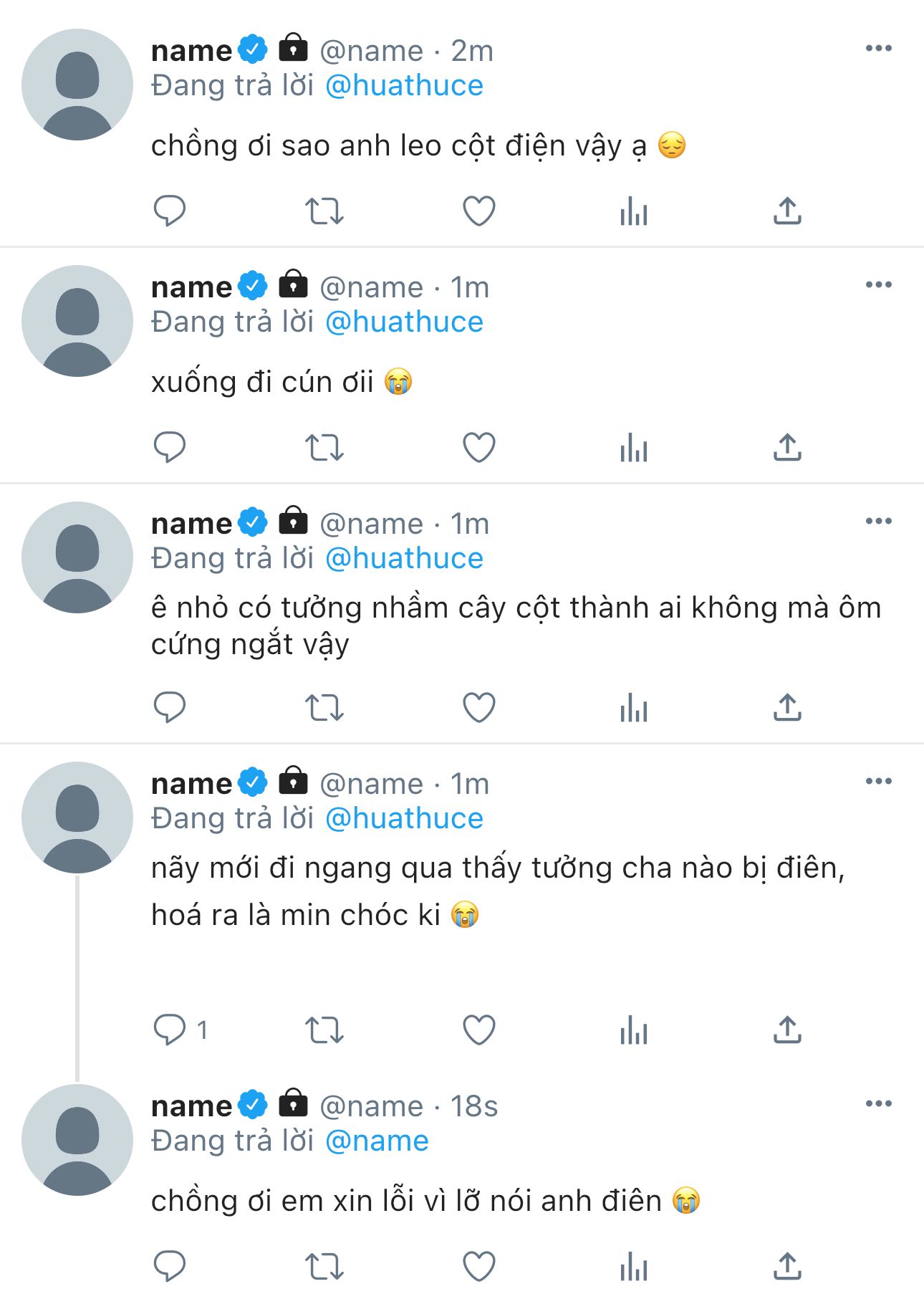Retweet the 'min chóc ki' tweet
The image size is (924, 1299).
[x=324, y=1030]
